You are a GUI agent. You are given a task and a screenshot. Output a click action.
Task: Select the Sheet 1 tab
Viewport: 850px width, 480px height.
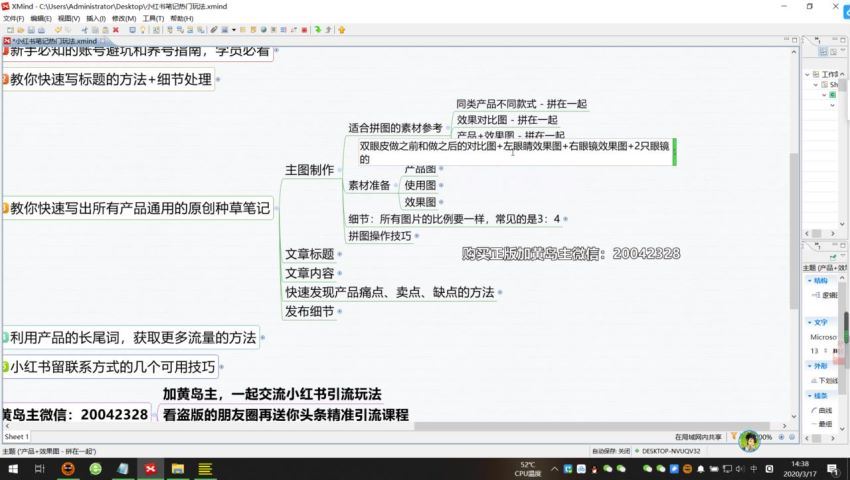point(16,437)
